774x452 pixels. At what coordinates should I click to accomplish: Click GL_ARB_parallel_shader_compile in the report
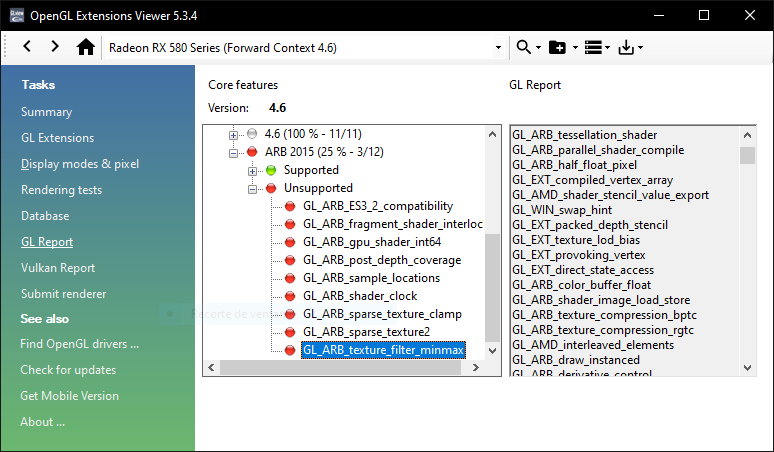pyautogui.click(x=598, y=150)
